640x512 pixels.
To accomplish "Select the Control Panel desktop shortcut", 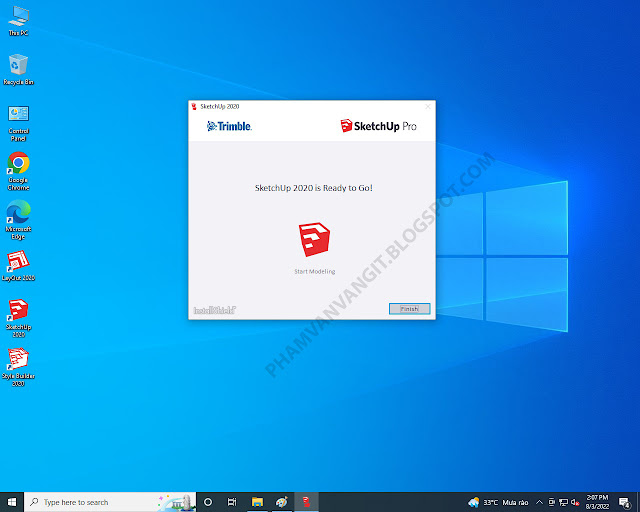I will click(x=18, y=123).
